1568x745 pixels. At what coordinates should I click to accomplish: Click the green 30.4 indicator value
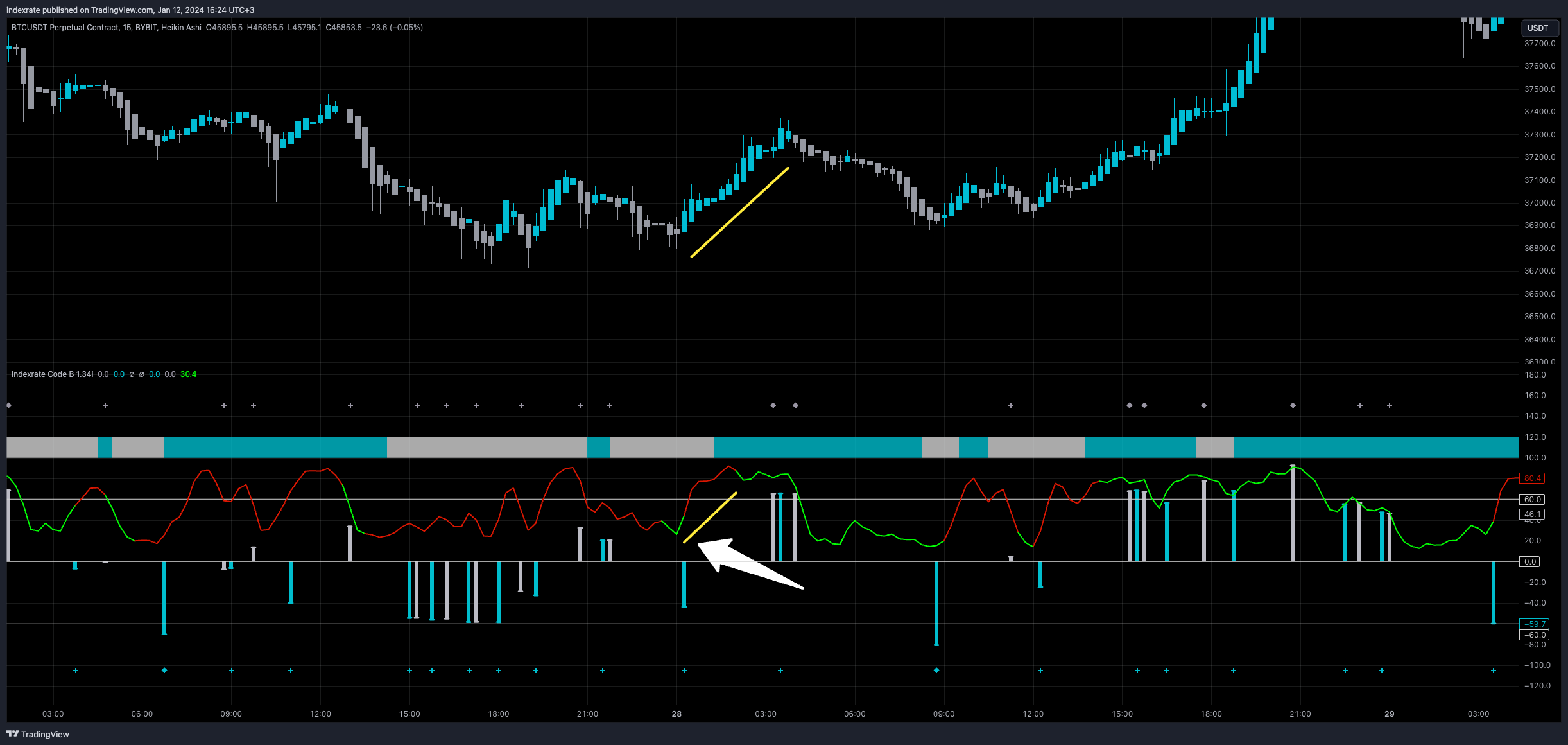click(189, 374)
